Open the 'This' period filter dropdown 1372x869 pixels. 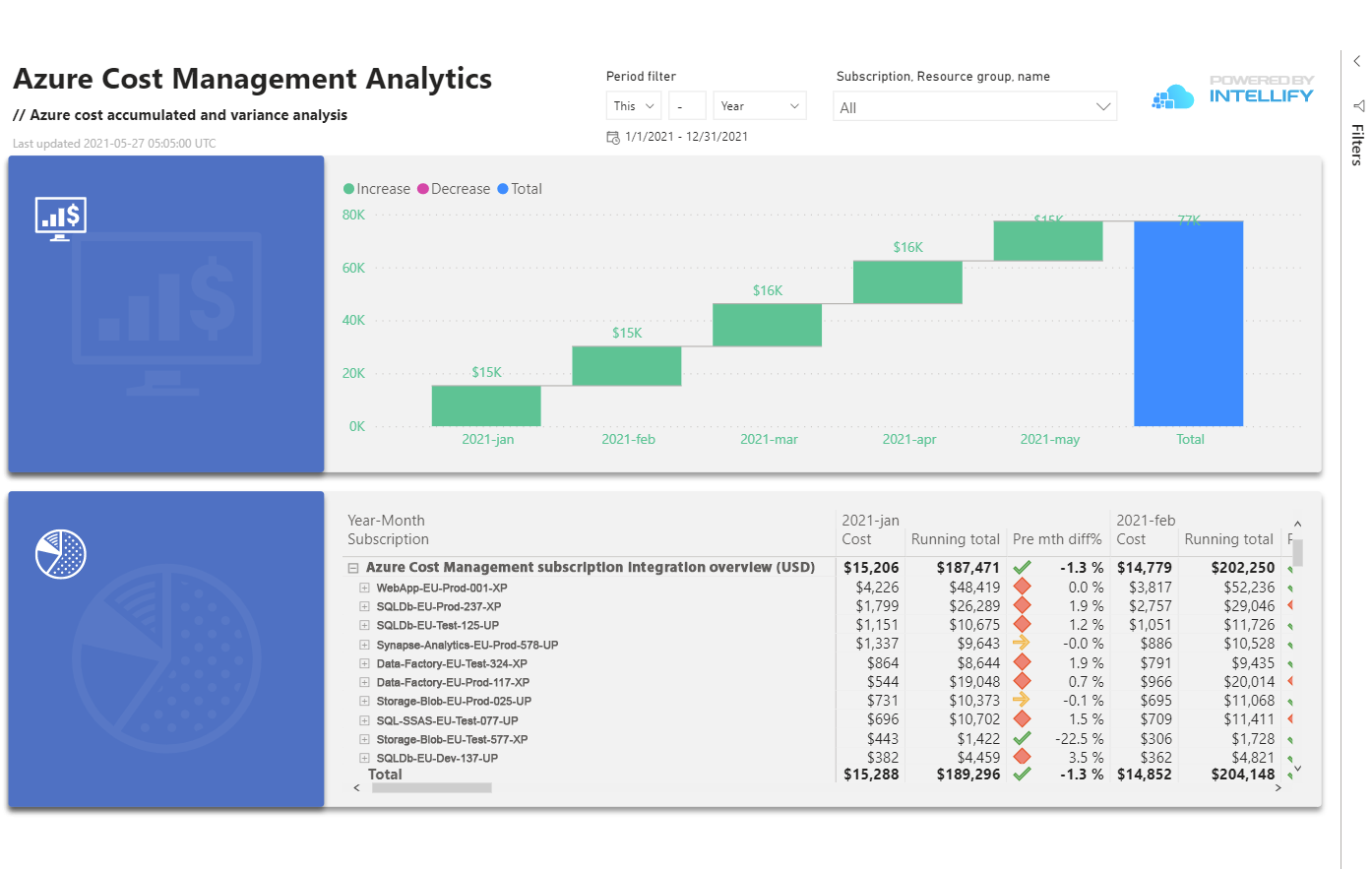pyautogui.click(x=634, y=106)
